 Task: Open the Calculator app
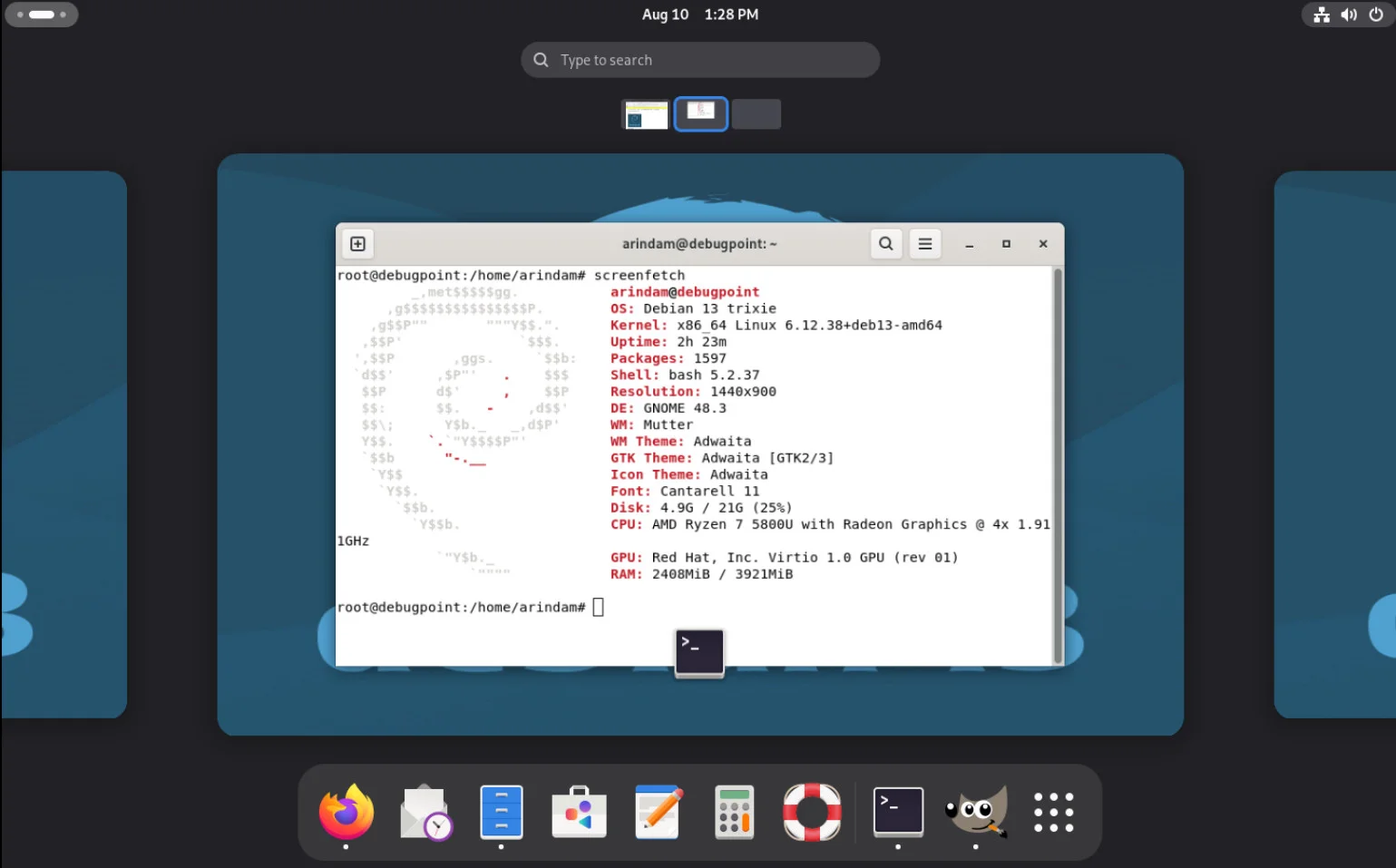point(733,812)
